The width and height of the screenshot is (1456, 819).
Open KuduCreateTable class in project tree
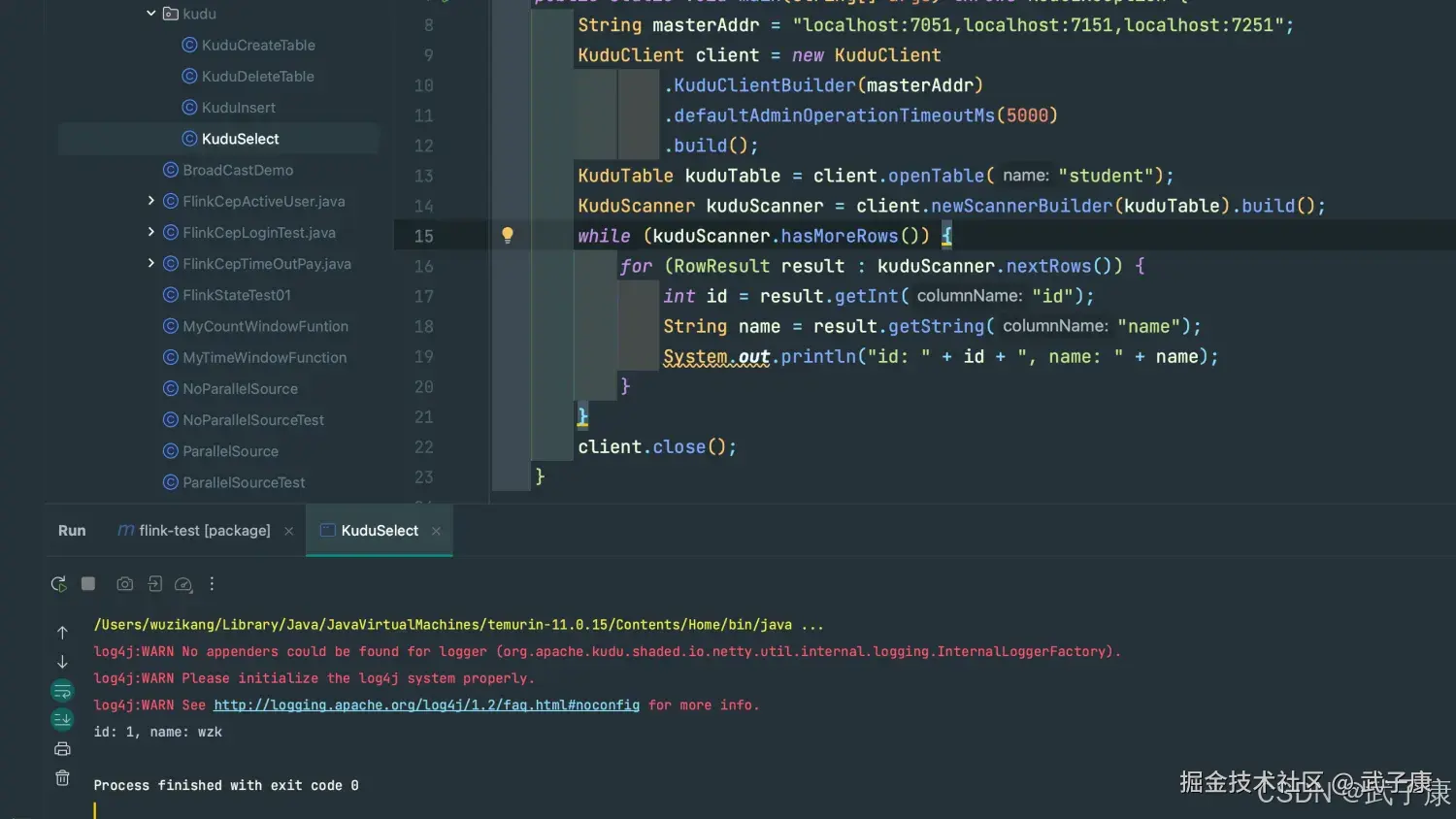[x=257, y=46]
